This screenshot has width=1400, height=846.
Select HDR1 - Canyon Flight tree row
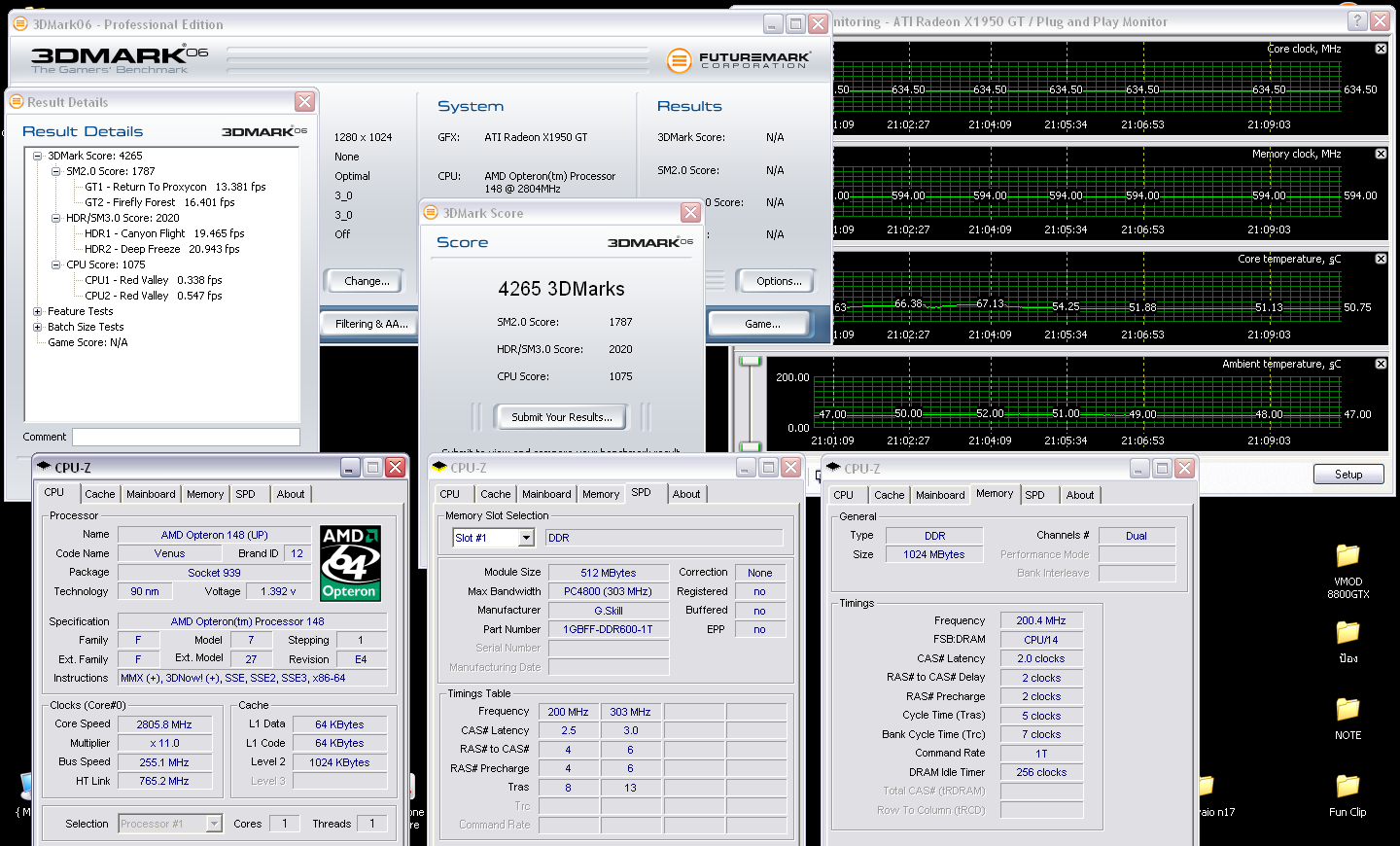[164, 233]
